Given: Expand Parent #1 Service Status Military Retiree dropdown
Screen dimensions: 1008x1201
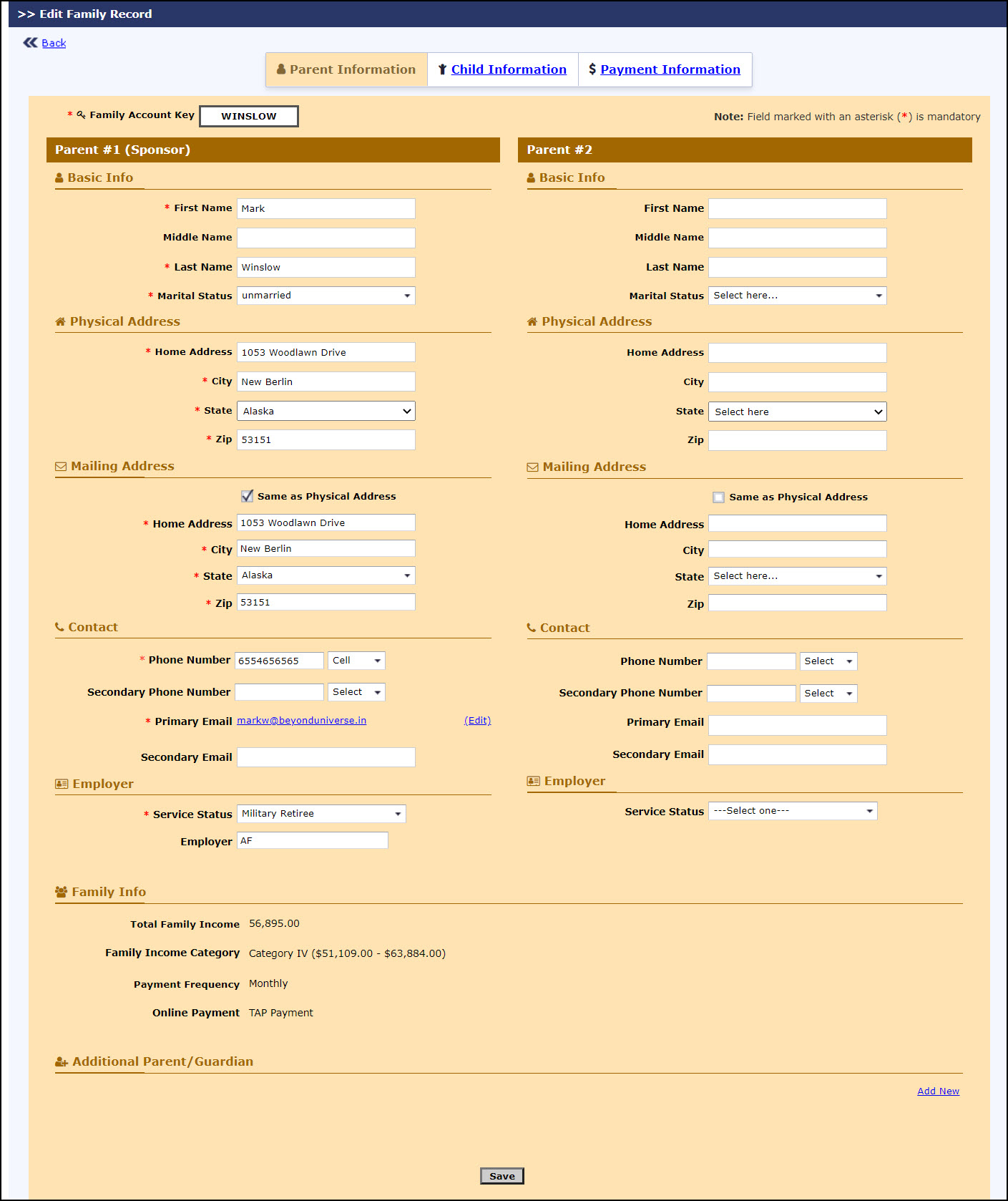Looking at the screenshot, I should pos(321,814).
